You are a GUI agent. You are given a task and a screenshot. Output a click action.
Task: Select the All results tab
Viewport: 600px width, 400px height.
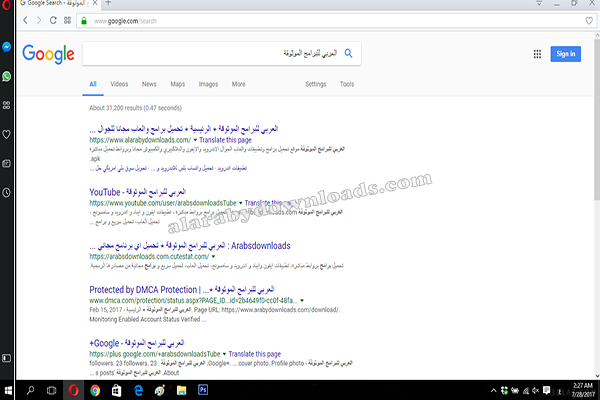click(93, 84)
